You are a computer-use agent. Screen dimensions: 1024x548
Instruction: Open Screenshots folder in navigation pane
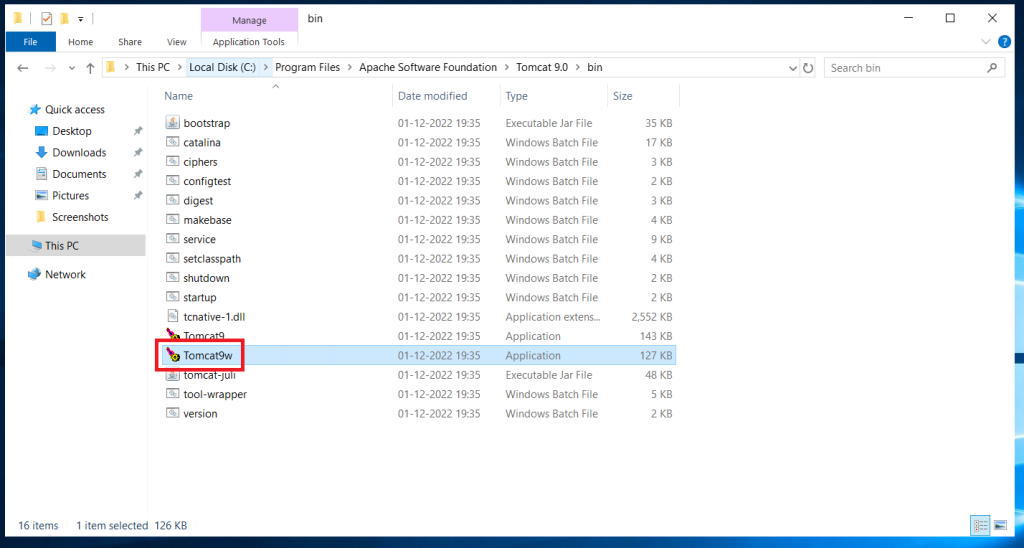tap(80, 217)
